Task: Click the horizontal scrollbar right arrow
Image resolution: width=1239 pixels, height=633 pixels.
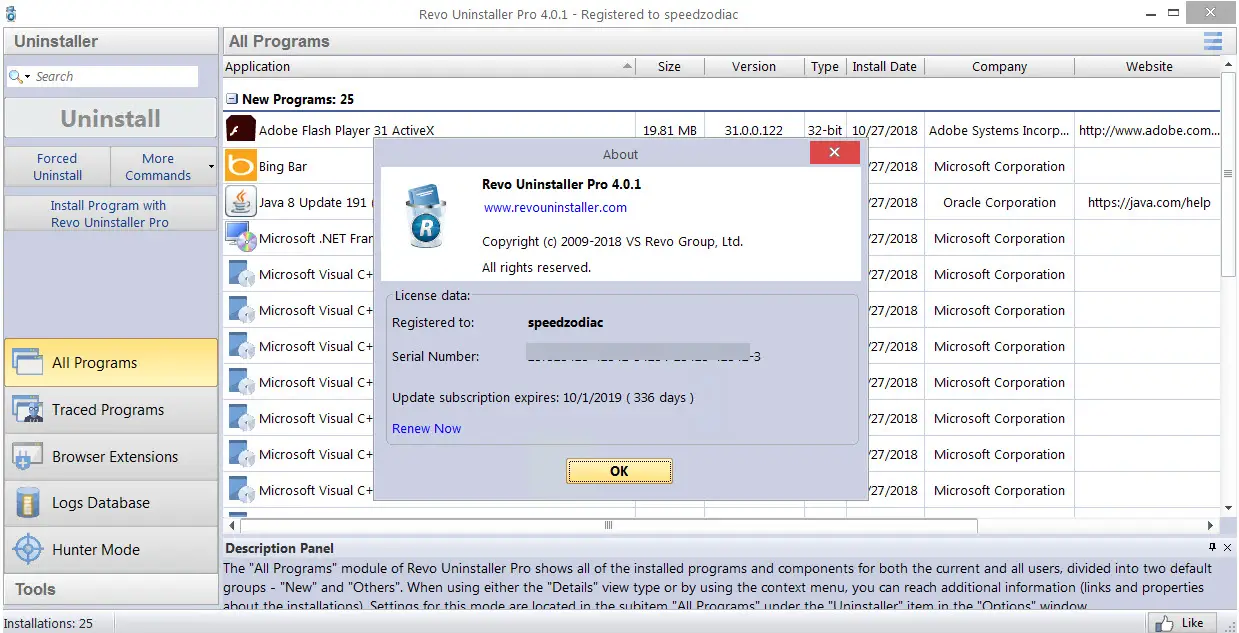Action: point(1210,525)
